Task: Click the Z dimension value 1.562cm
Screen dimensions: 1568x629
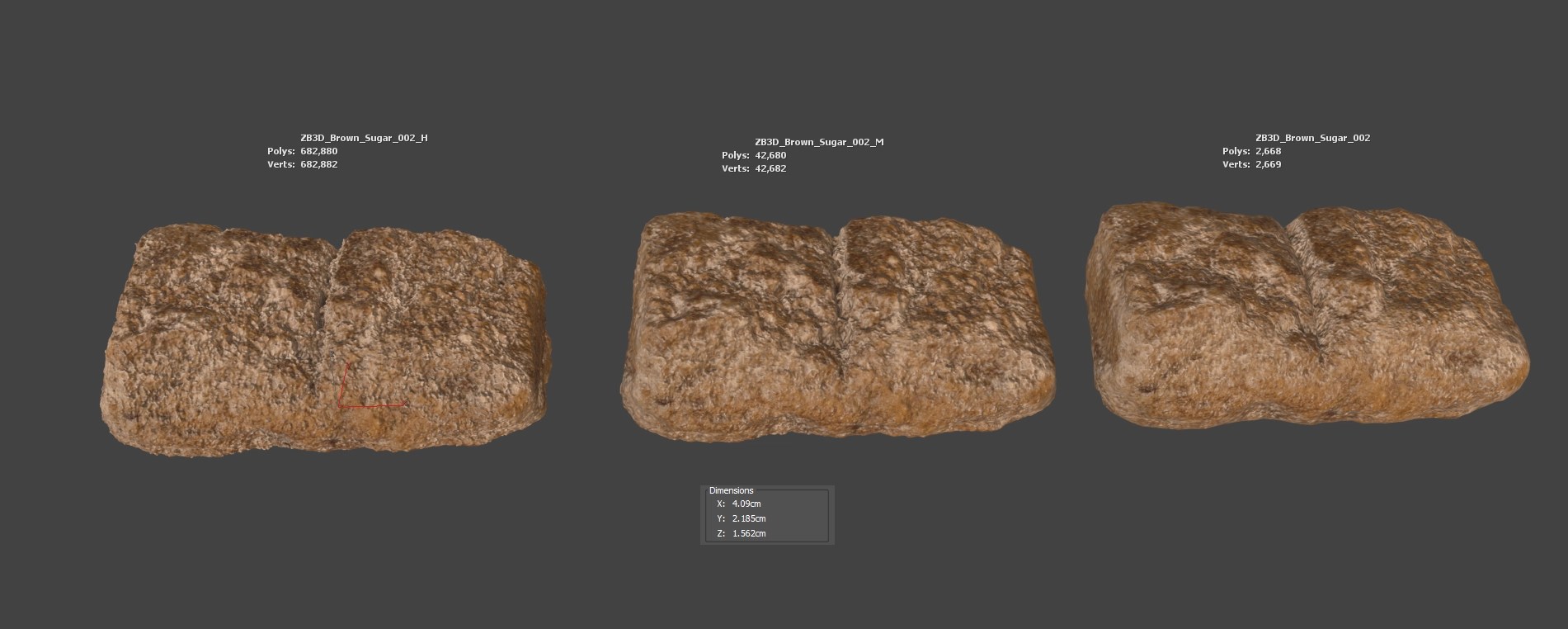Action: [x=748, y=533]
